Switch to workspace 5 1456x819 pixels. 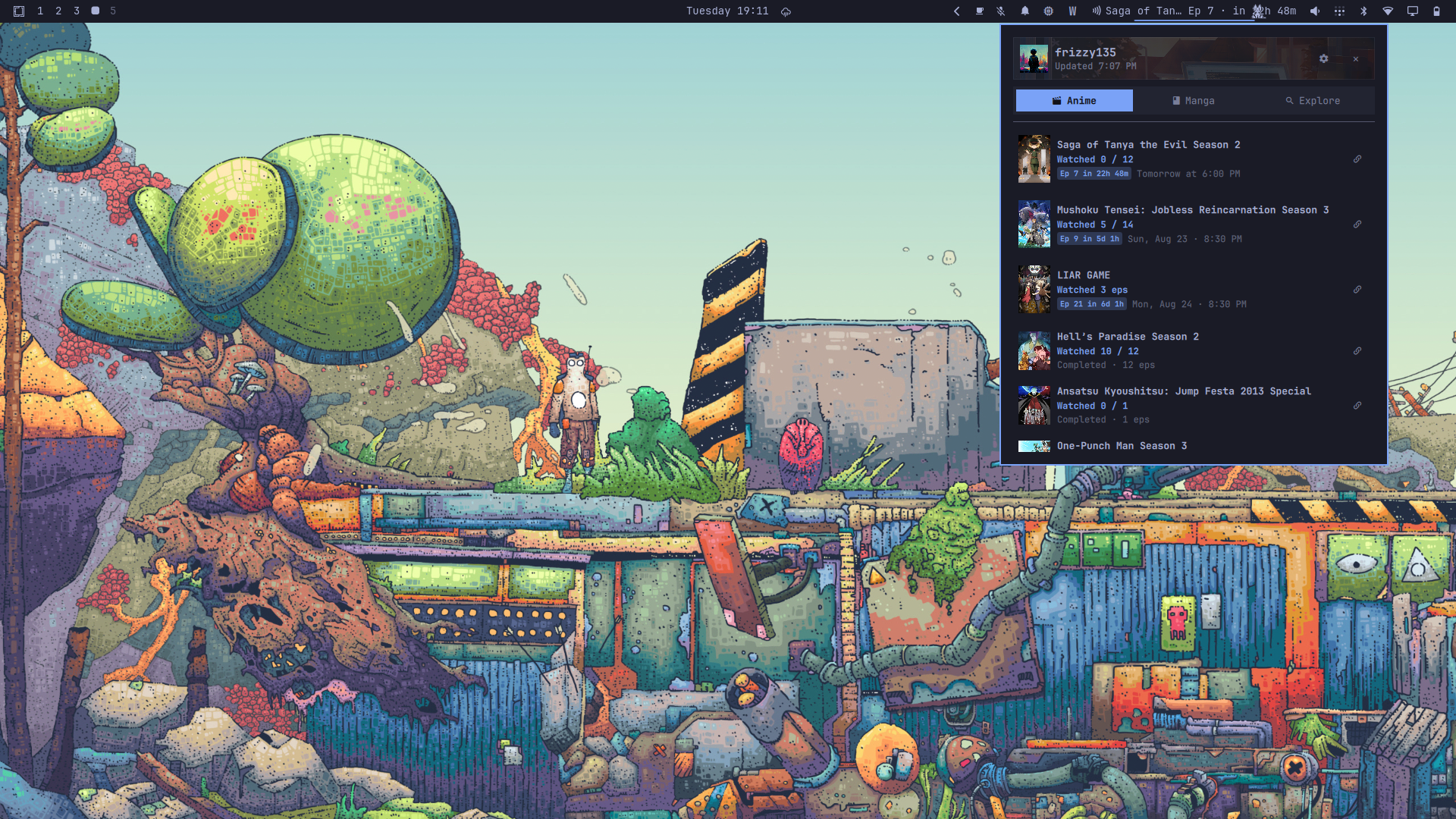pyautogui.click(x=113, y=11)
